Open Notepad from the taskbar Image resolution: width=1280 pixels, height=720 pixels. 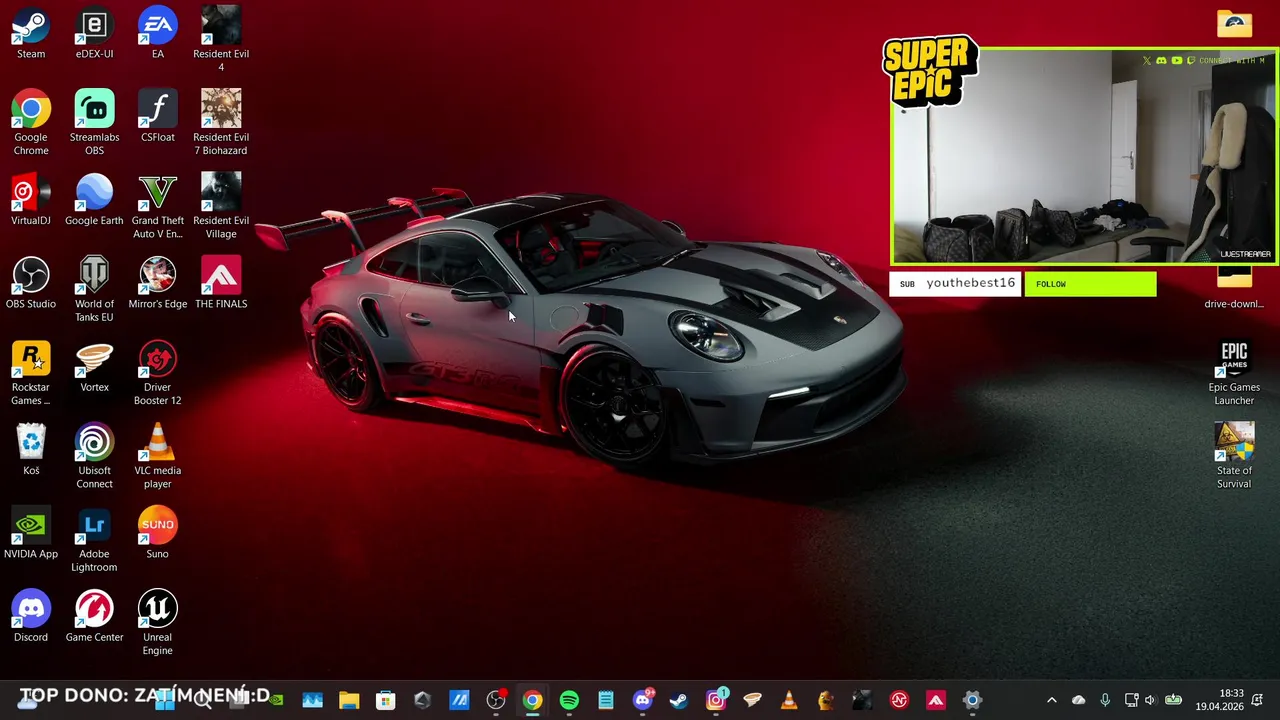[605, 700]
